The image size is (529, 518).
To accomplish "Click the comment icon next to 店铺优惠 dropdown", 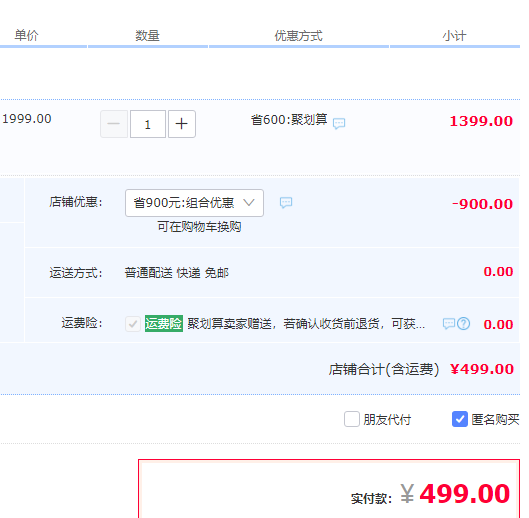I will pos(286,202).
